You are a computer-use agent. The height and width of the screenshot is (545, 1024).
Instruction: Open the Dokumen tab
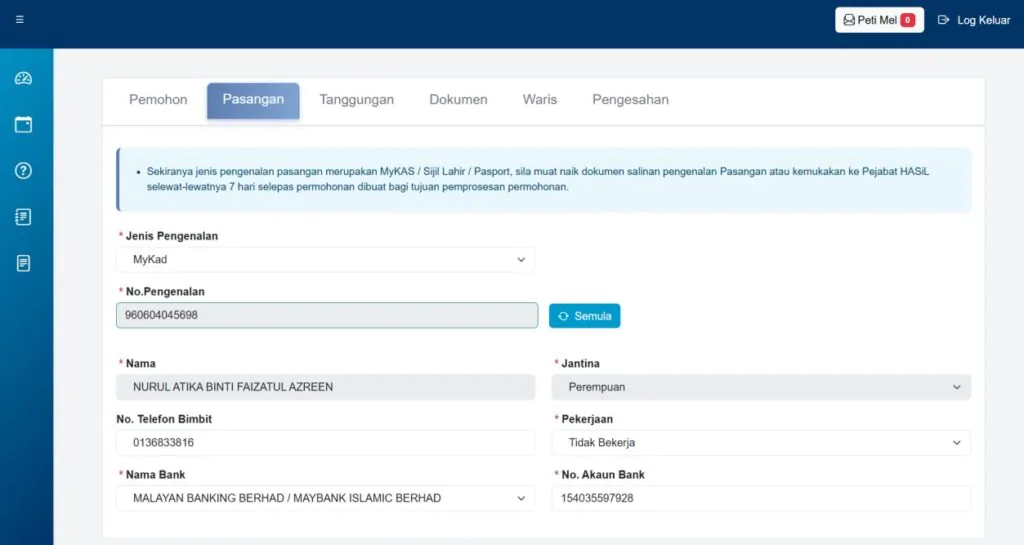coord(458,100)
